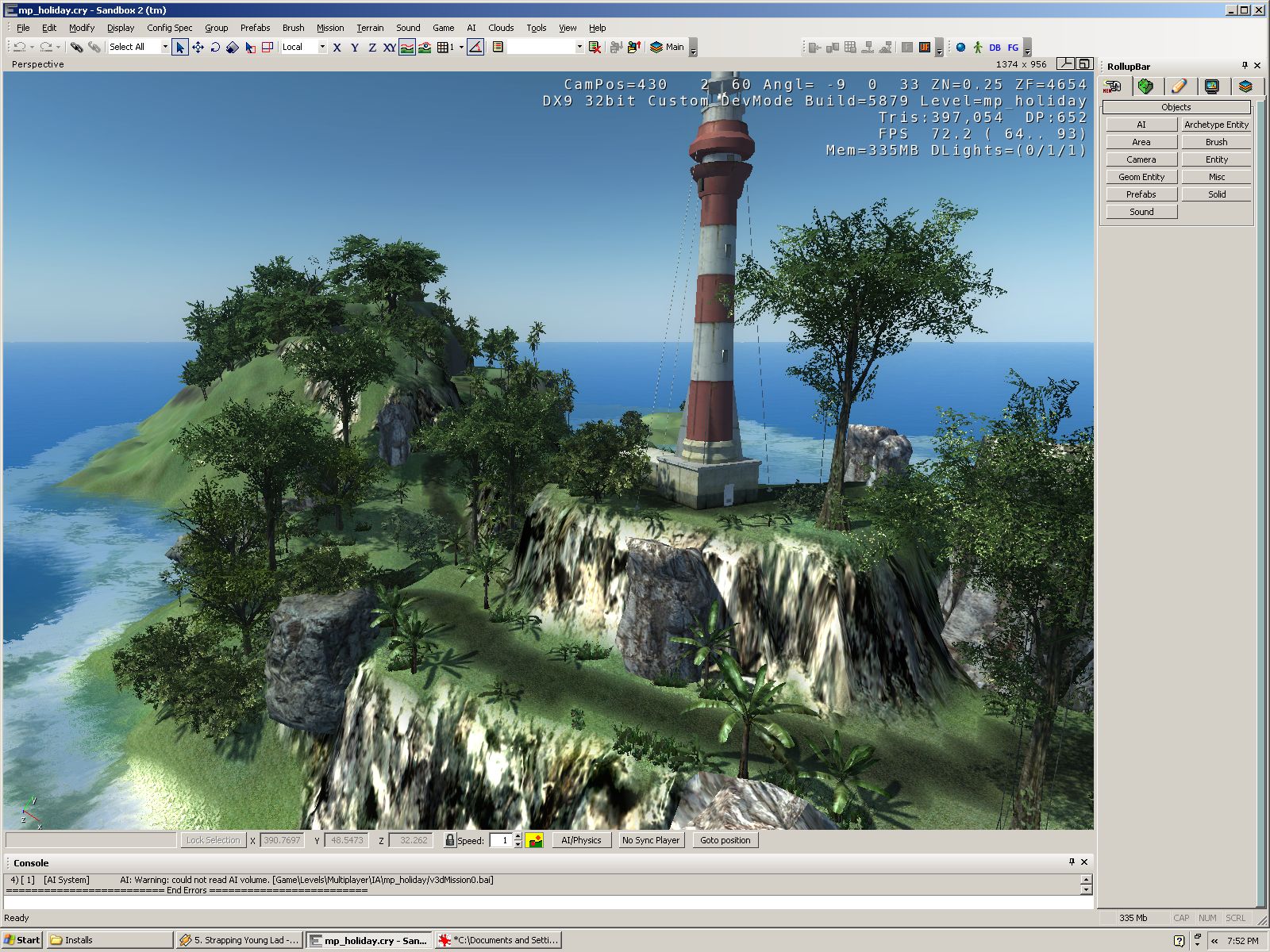Click the Goto position button
The image size is (1270, 952).
click(x=725, y=840)
